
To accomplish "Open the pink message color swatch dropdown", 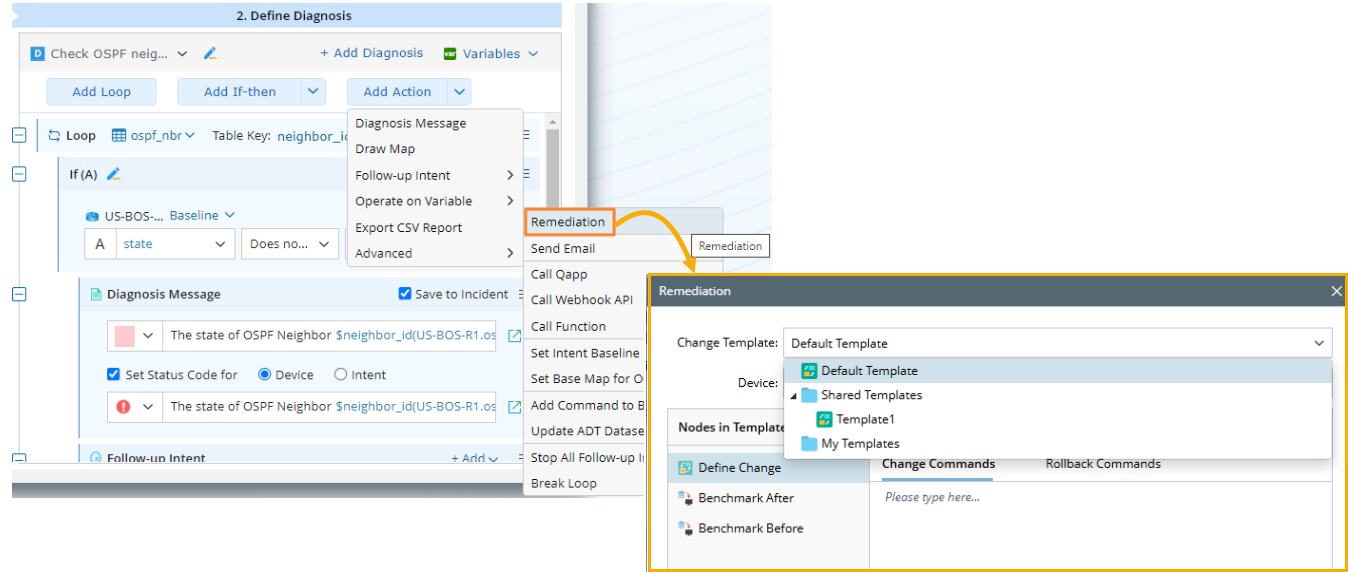I will (134, 336).
